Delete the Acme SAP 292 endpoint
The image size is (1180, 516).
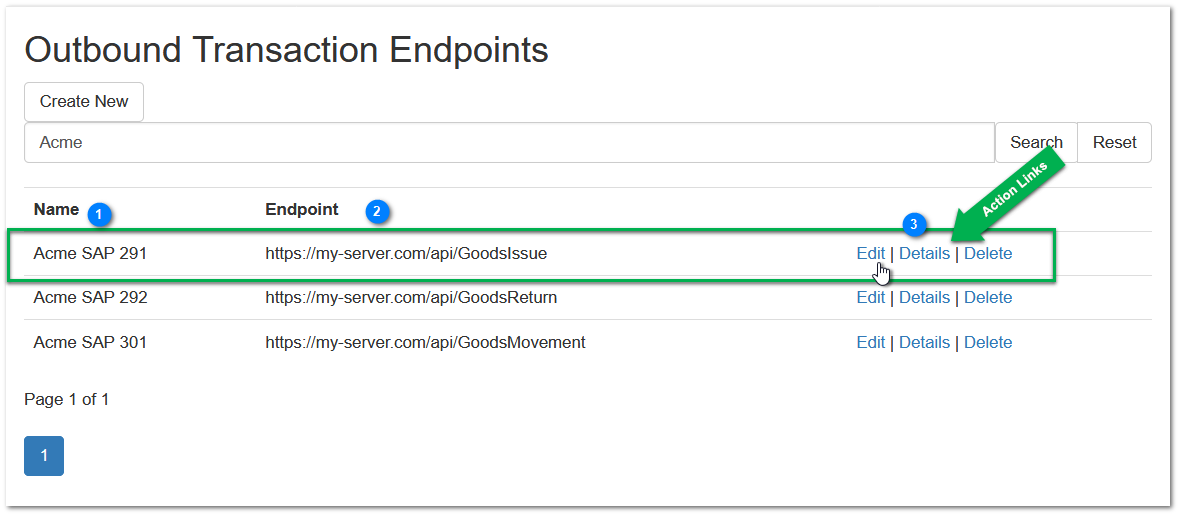pos(988,298)
